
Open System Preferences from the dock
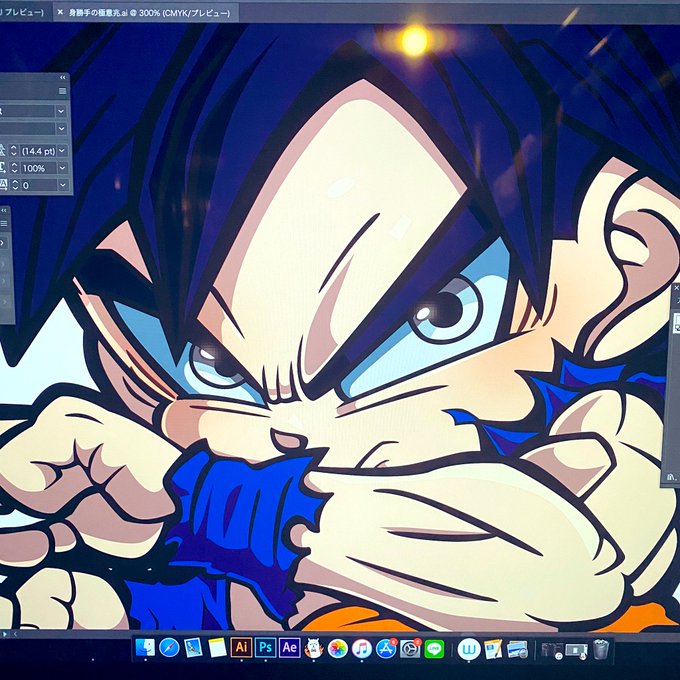(410, 649)
